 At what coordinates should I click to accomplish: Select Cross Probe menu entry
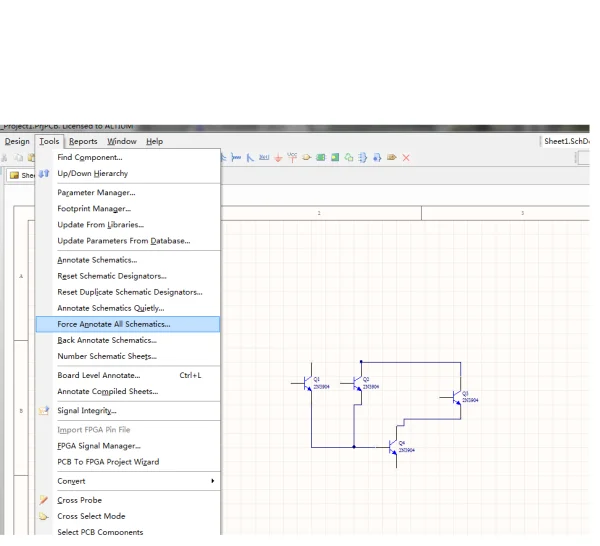click(x=128, y=500)
